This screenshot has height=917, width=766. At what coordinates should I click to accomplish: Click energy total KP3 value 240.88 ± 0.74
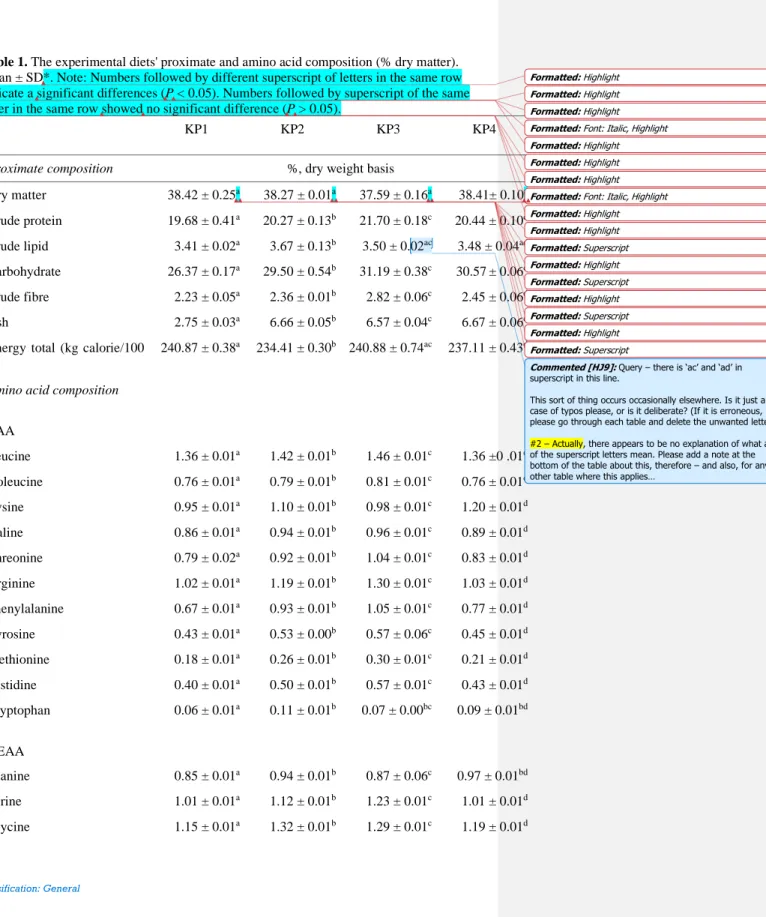(x=391, y=348)
